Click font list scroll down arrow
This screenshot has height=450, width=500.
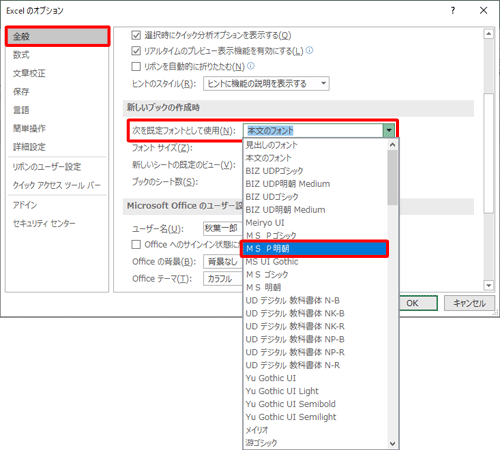(392, 444)
